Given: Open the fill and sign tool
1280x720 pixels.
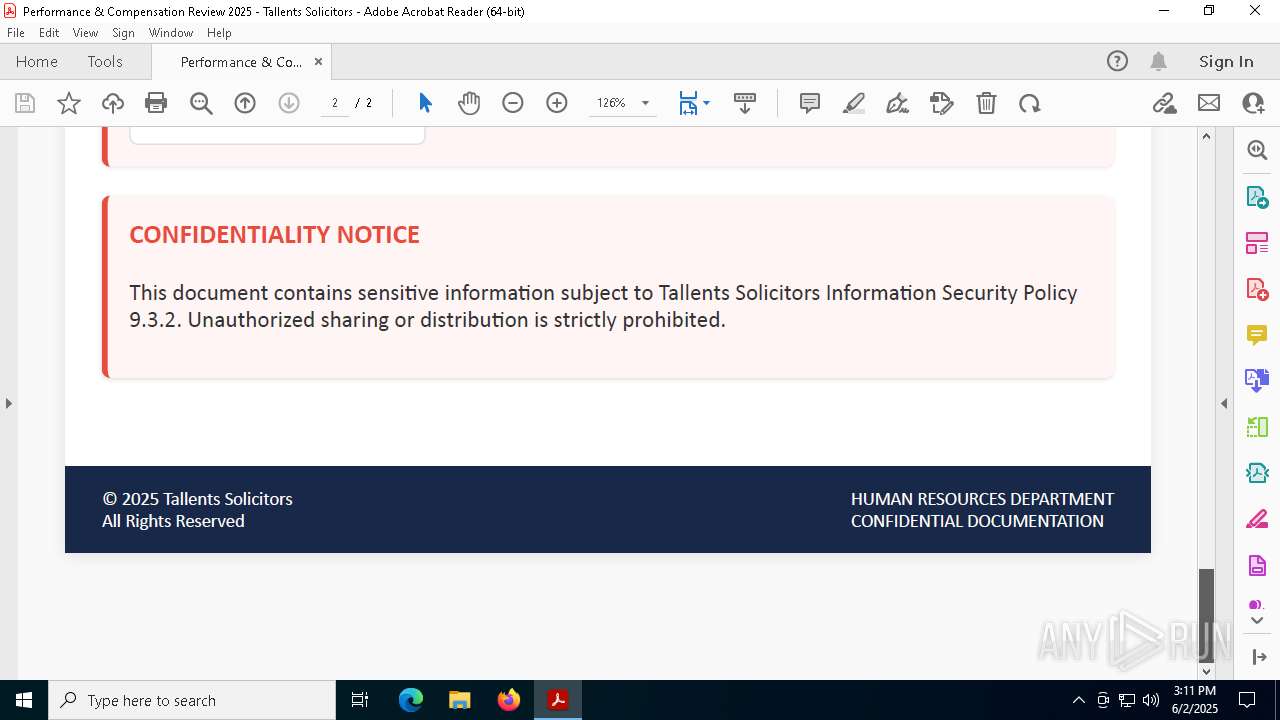Looking at the screenshot, I should click(x=942, y=103).
